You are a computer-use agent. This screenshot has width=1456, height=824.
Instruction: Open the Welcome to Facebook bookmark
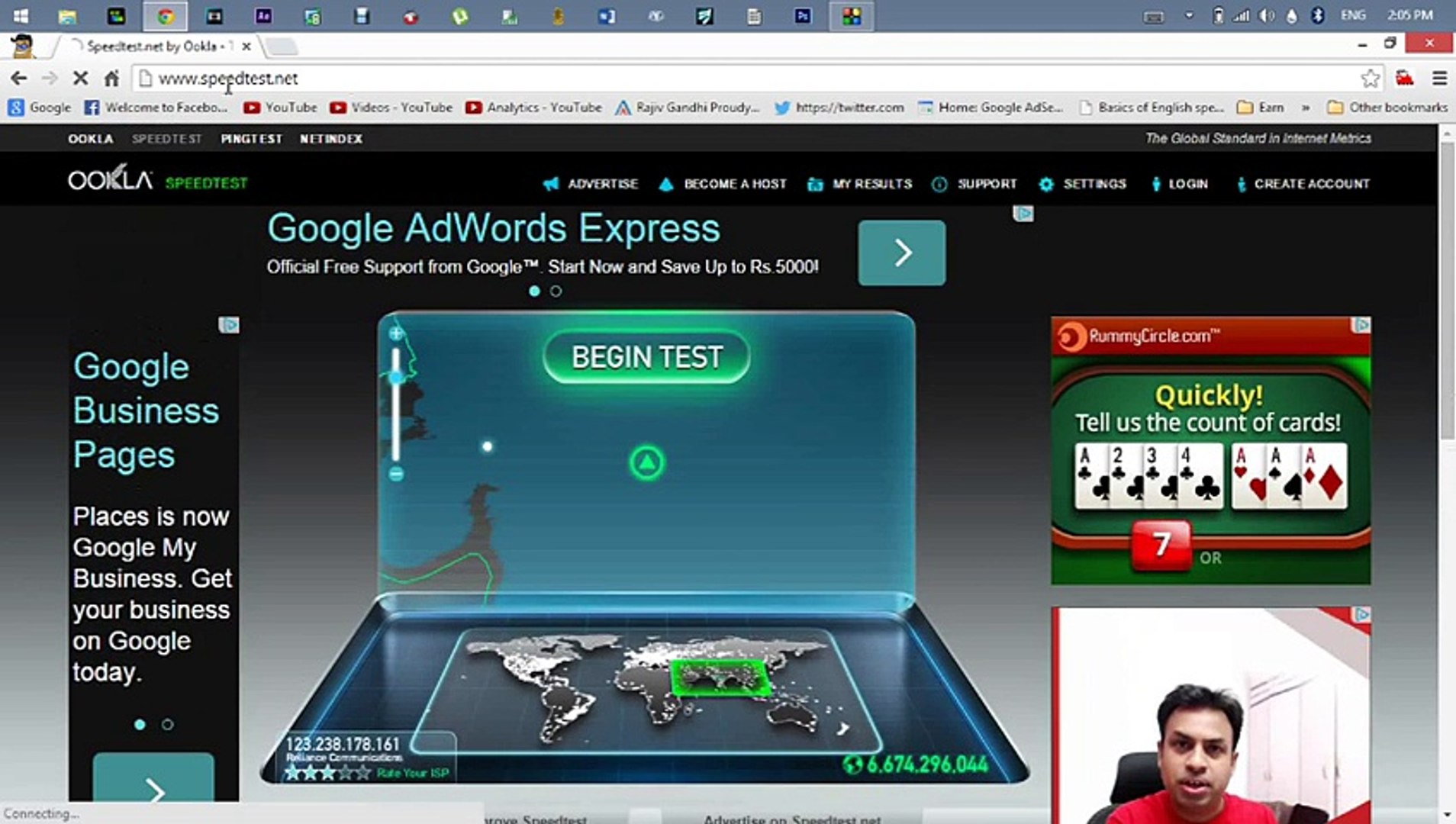(x=156, y=108)
